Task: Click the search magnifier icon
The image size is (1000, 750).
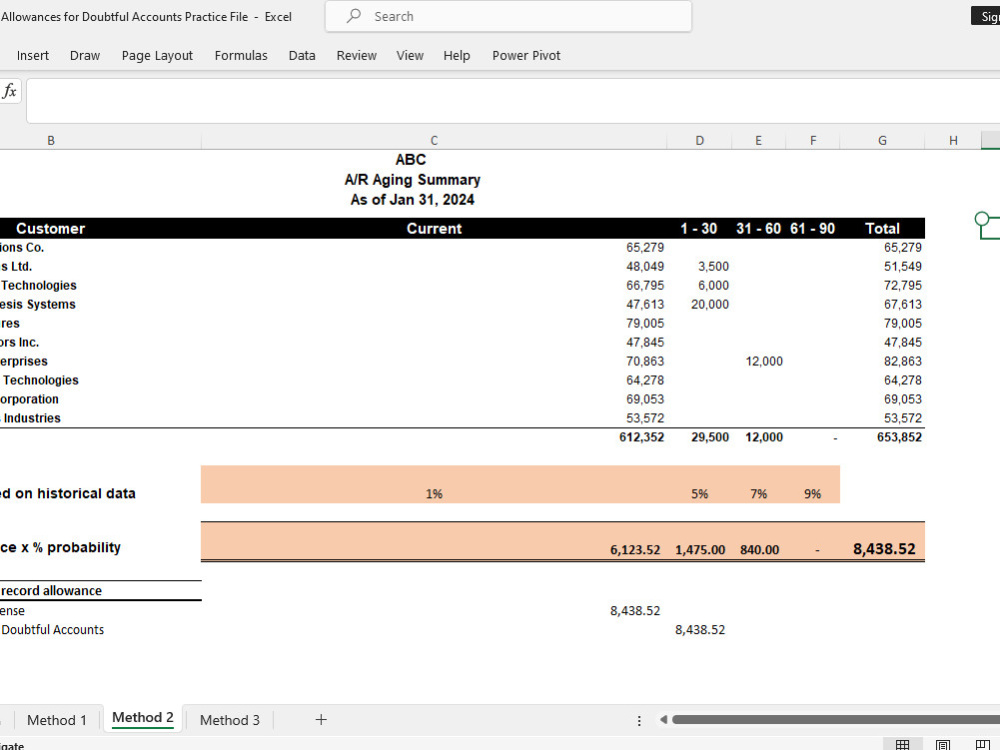Action: coord(354,16)
